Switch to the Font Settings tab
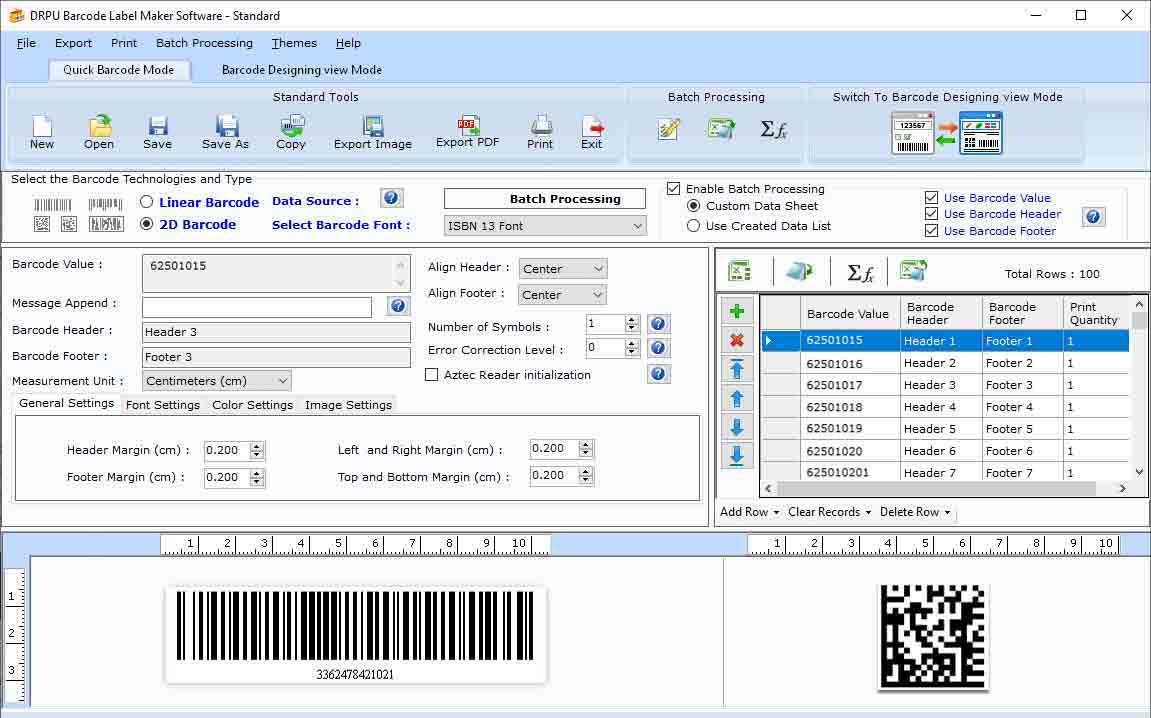 click(163, 404)
